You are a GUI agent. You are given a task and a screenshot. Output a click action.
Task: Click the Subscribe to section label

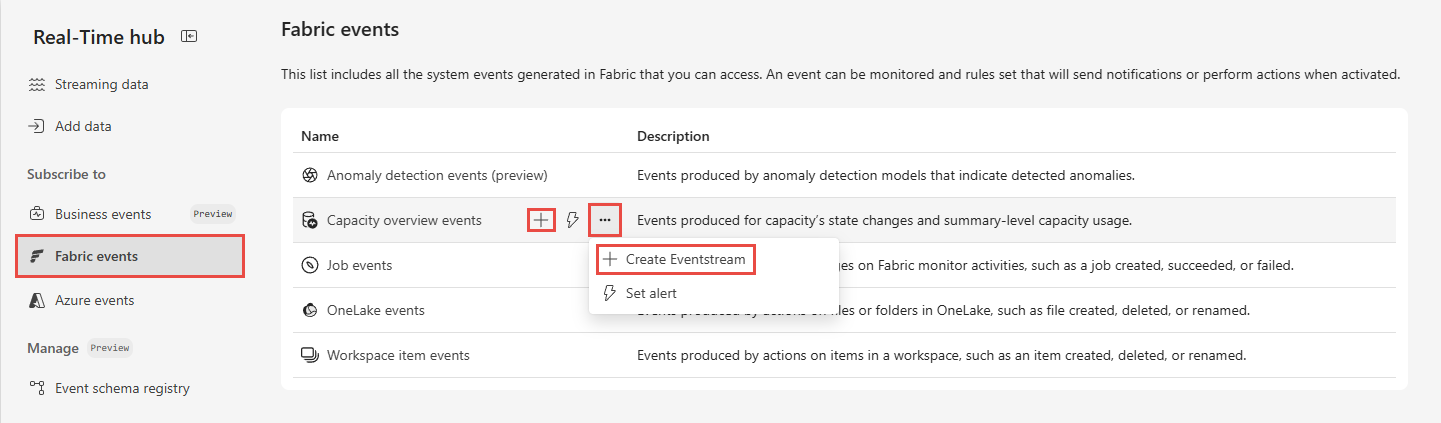pos(66,174)
